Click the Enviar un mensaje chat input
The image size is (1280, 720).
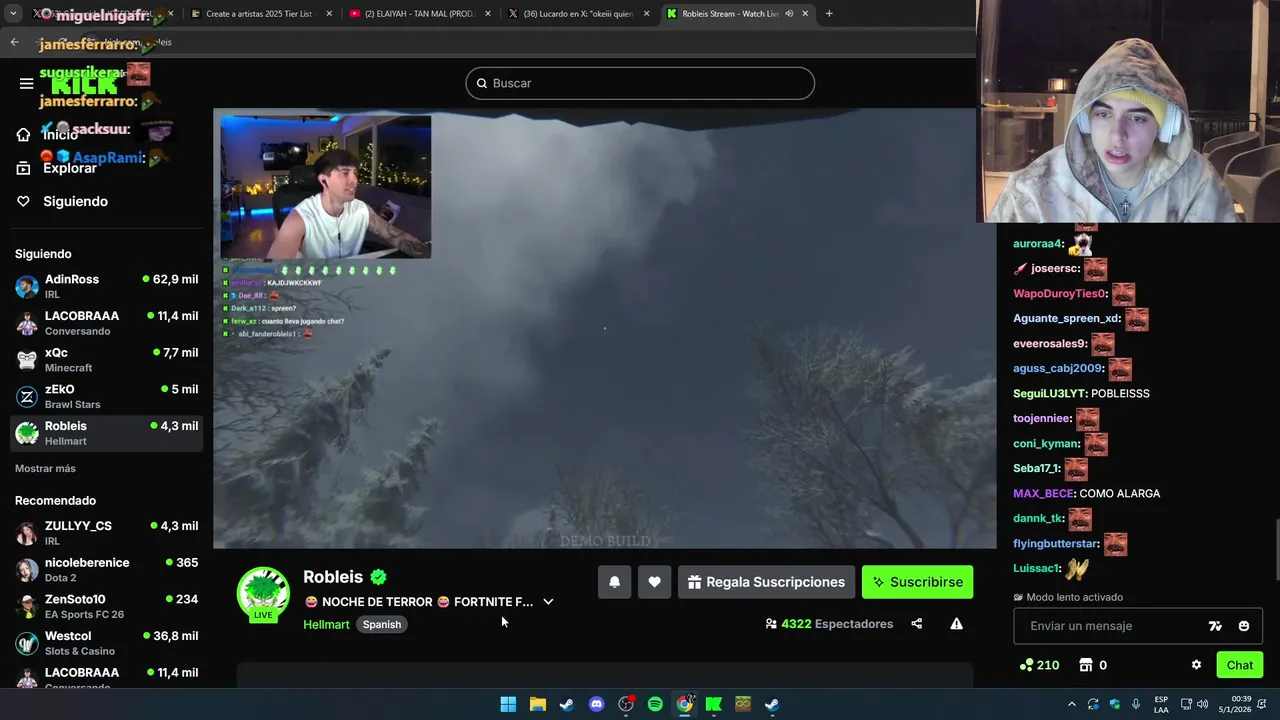point(1110,626)
